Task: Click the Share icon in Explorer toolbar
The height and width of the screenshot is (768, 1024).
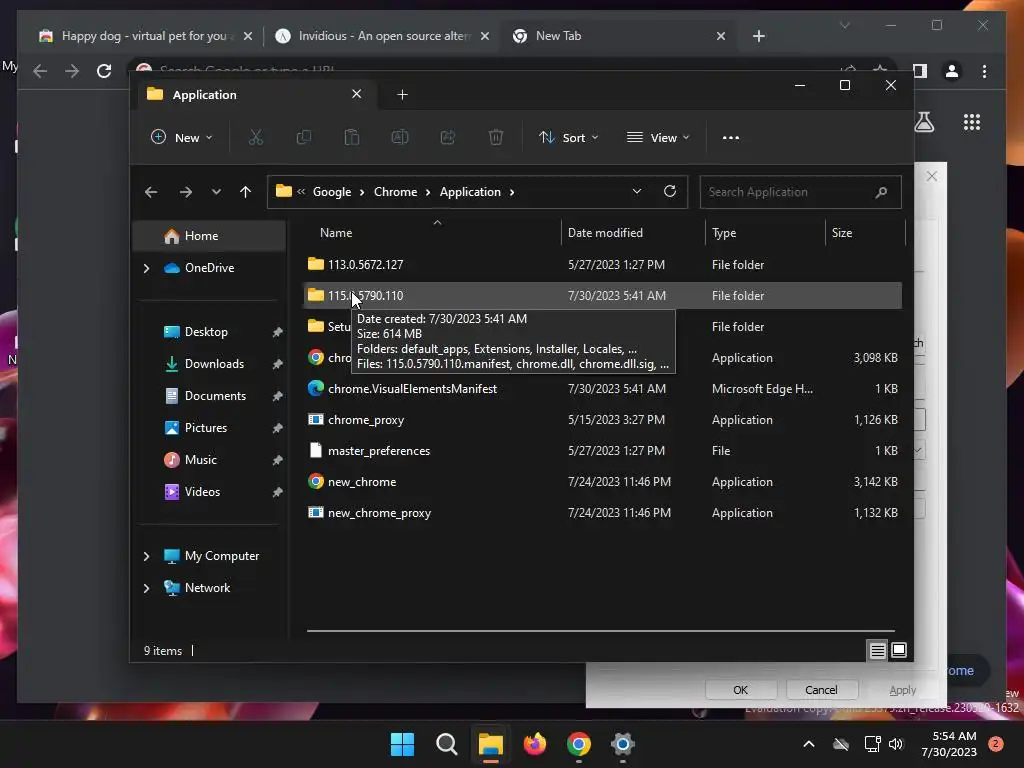Action: pos(448,137)
